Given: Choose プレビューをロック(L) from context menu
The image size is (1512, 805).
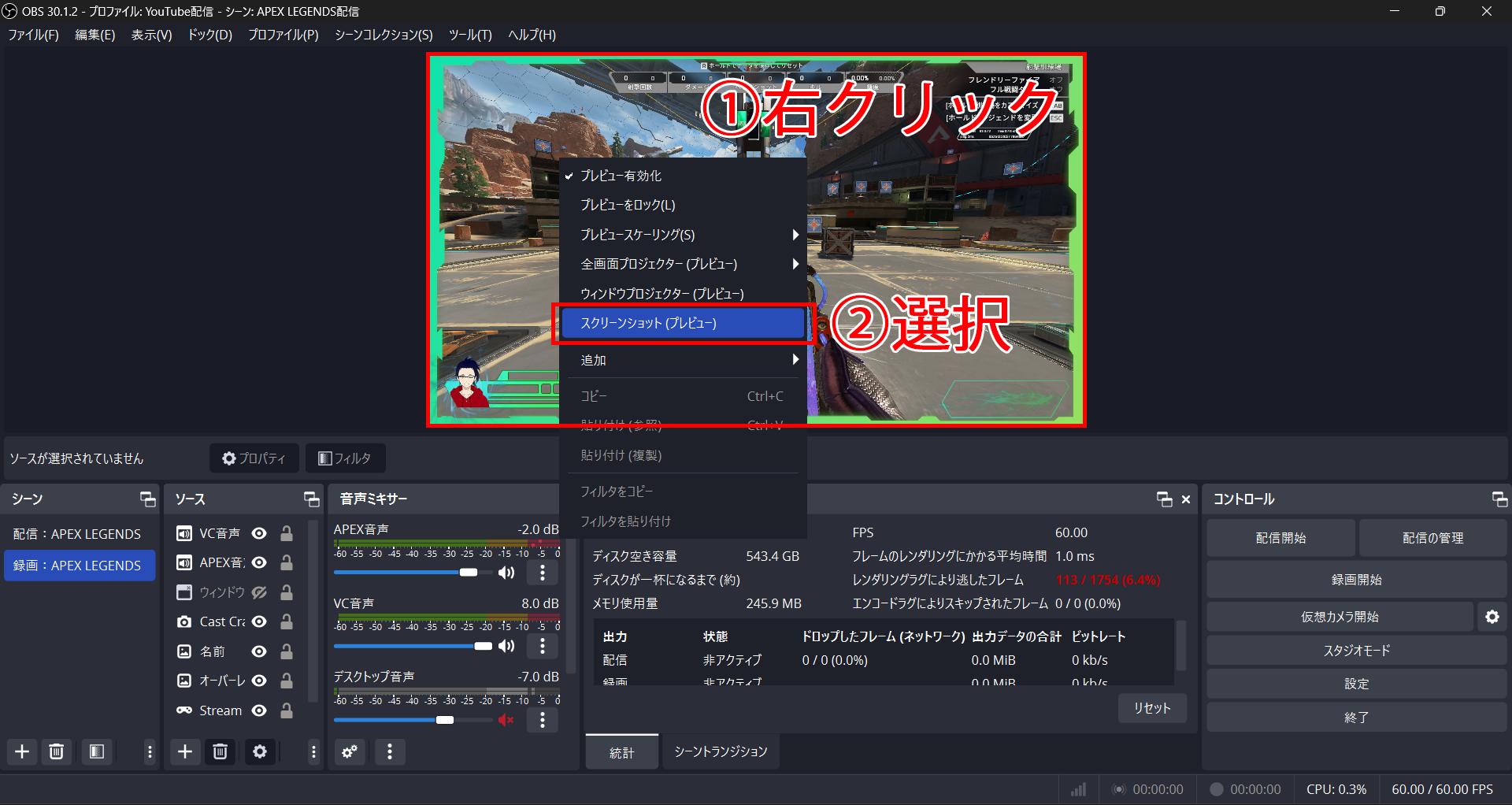Looking at the screenshot, I should [x=683, y=205].
